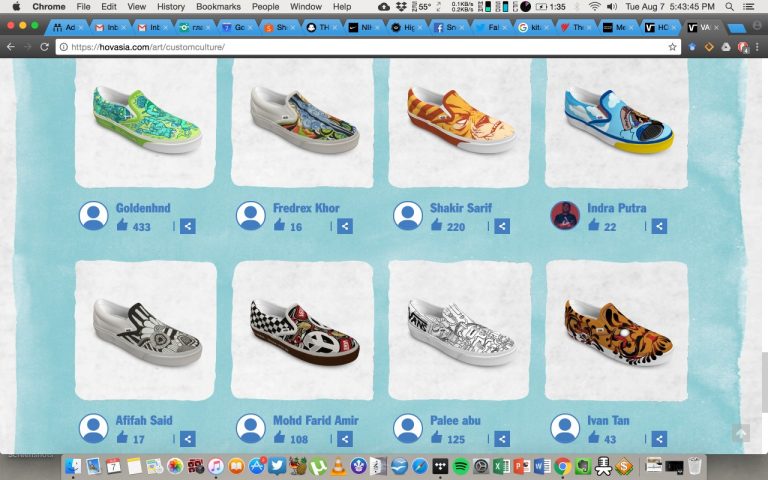
Task: Hit the scroll-to-top arrow button
Action: click(740, 433)
